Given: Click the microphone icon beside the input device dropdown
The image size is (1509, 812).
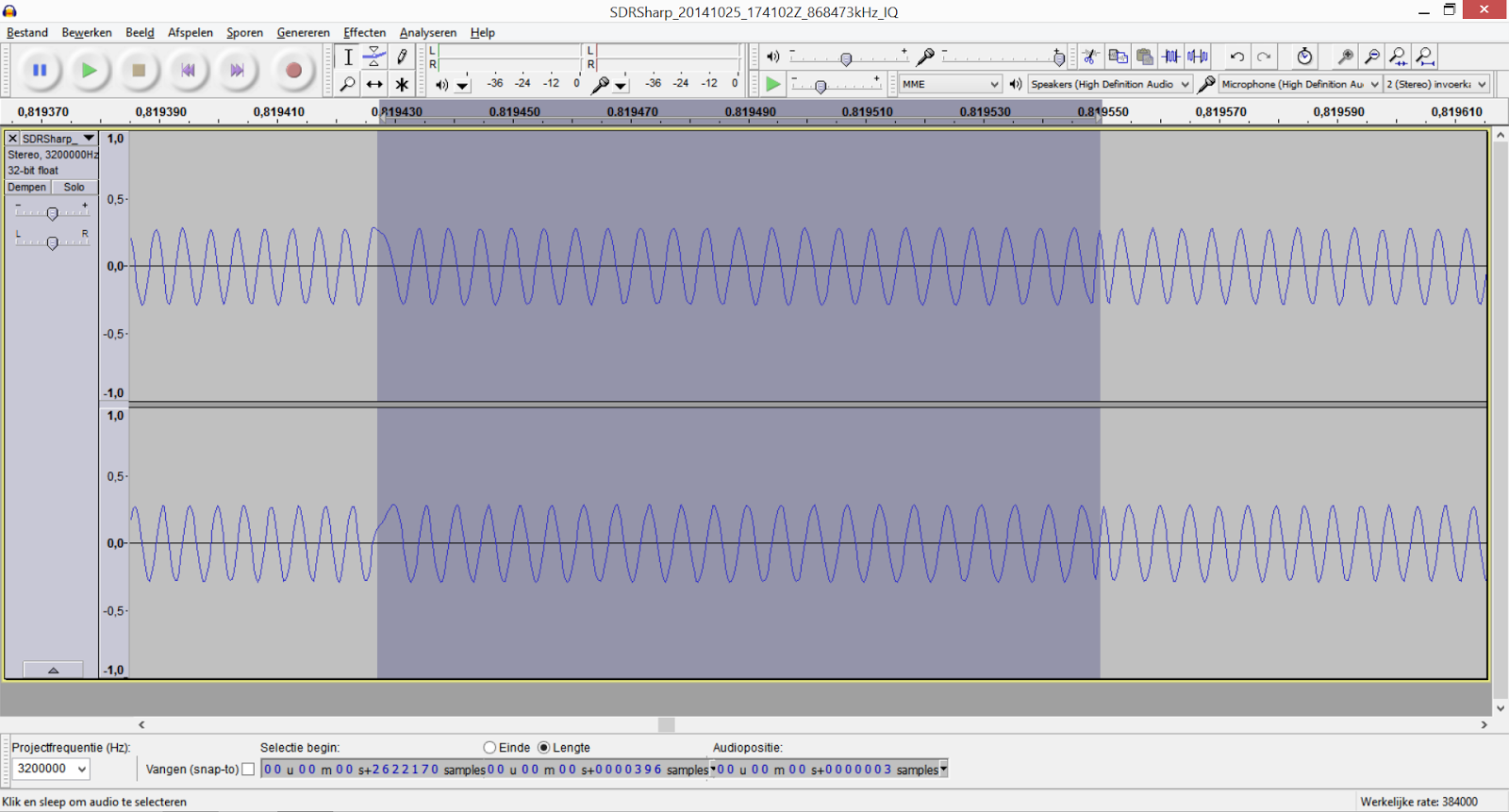Looking at the screenshot, I should coord(1205,84).
